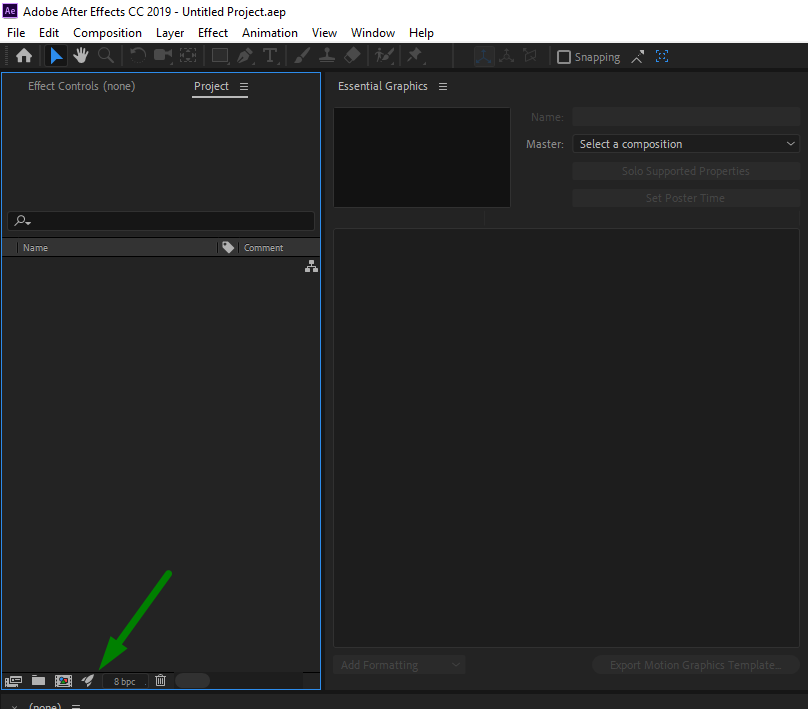The width and height of the screenshot is (808, 709).
Task: Select the Rectangle shape tool
Action: click(x=220, y=56)
